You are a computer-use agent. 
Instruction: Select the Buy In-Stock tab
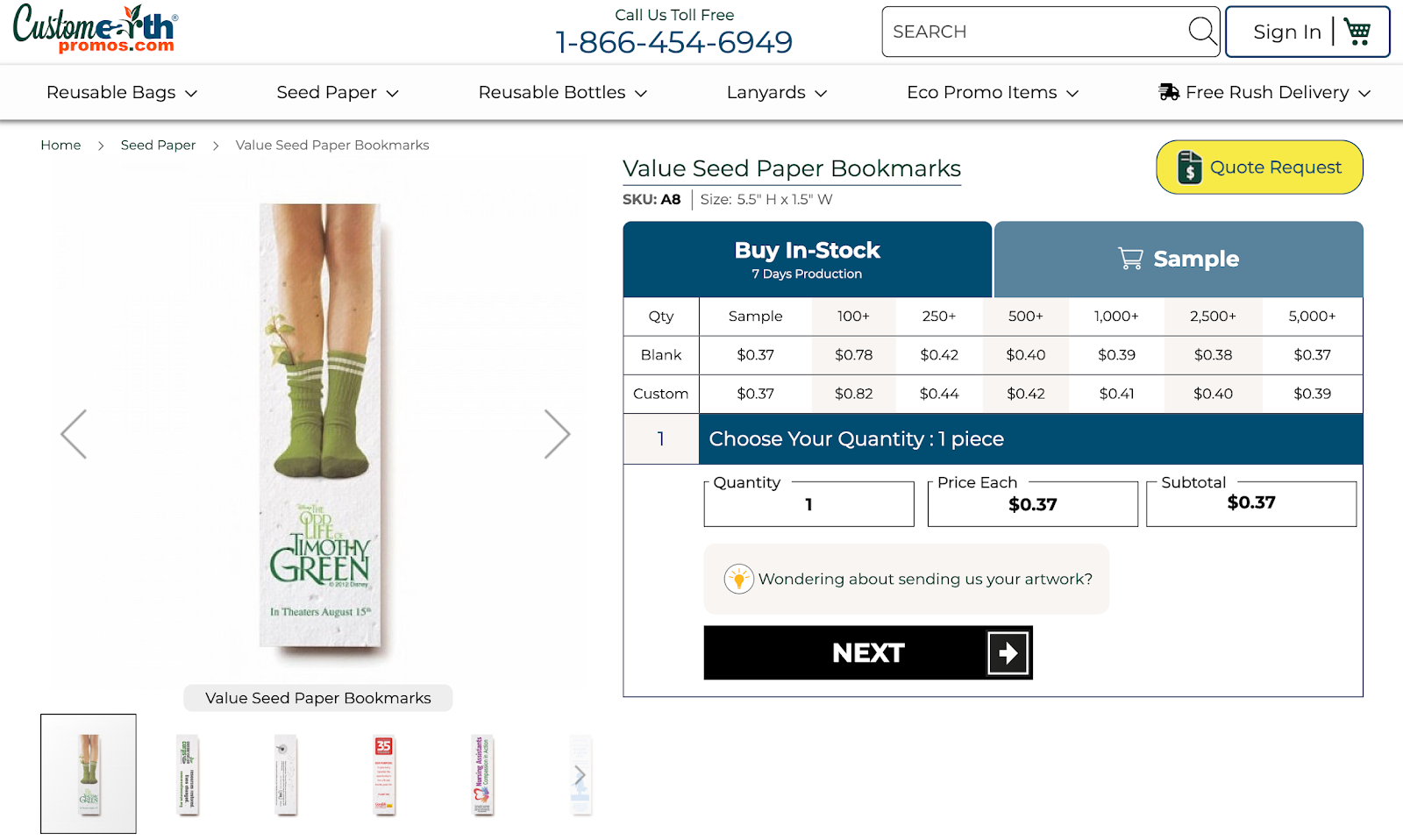pos(808,259)
